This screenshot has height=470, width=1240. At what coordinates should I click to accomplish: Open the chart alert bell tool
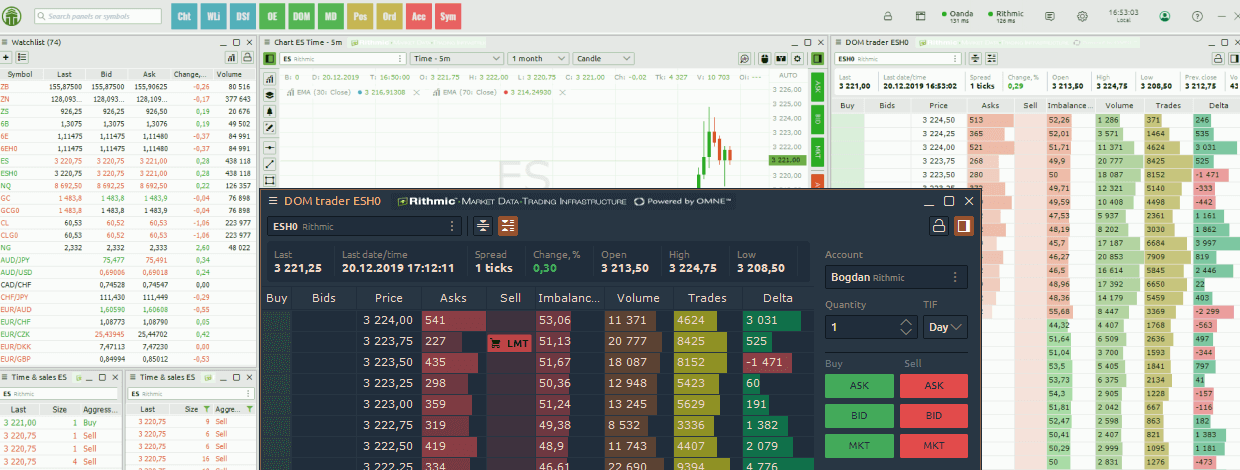270,111
